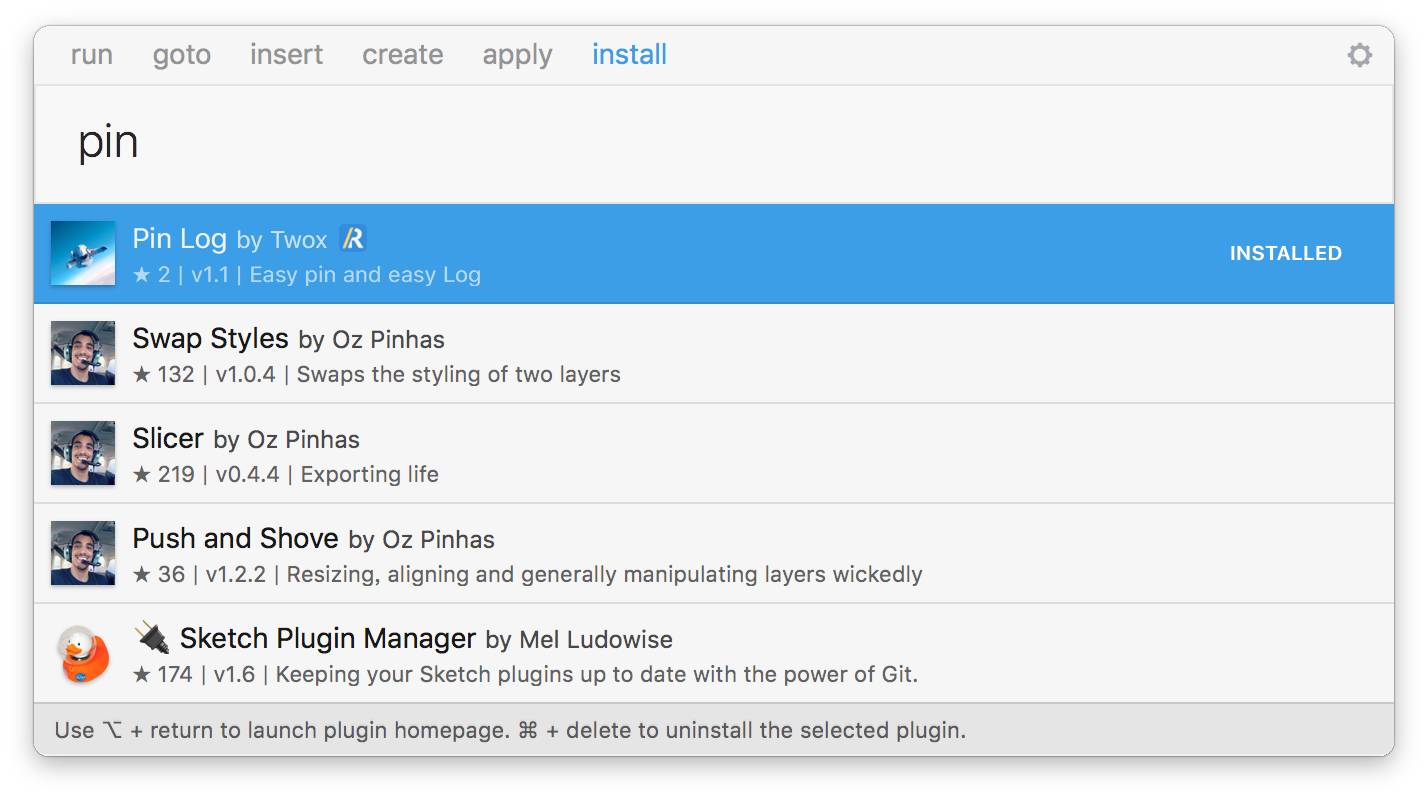
Task: Click 'by Oz Pinhas' on Swap Styles row
Action: 372,340
